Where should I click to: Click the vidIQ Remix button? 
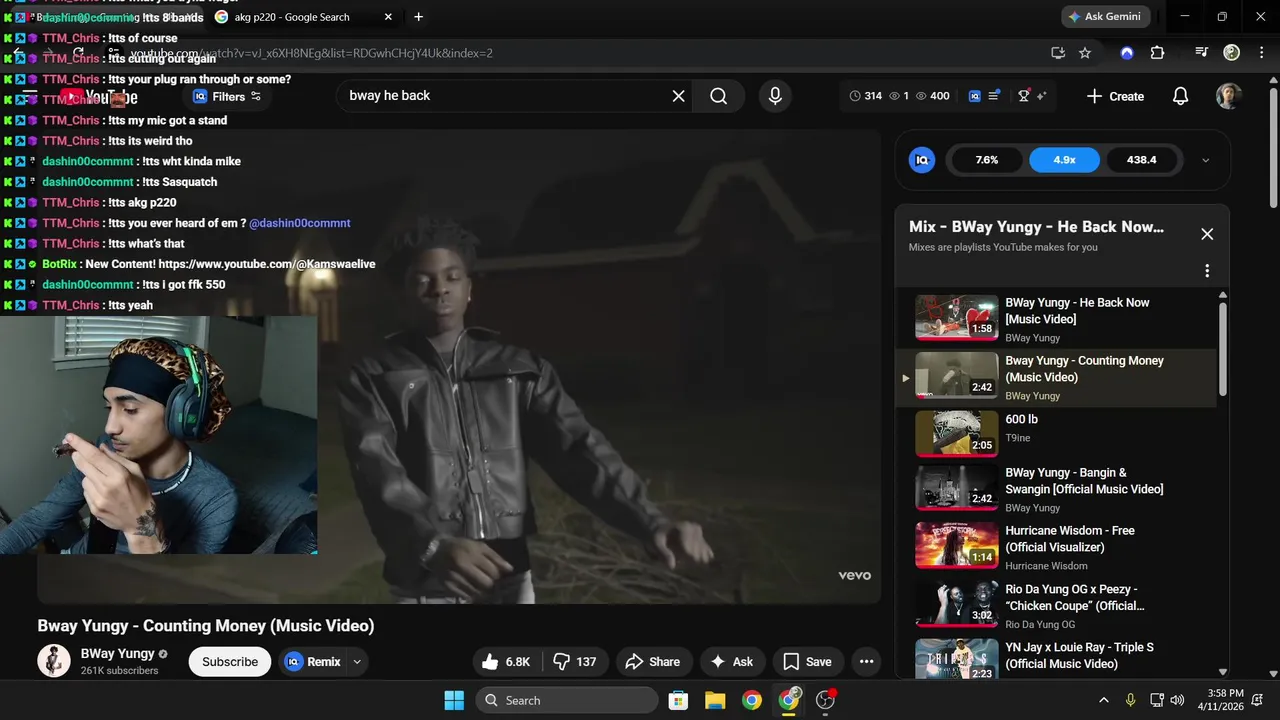312,662
